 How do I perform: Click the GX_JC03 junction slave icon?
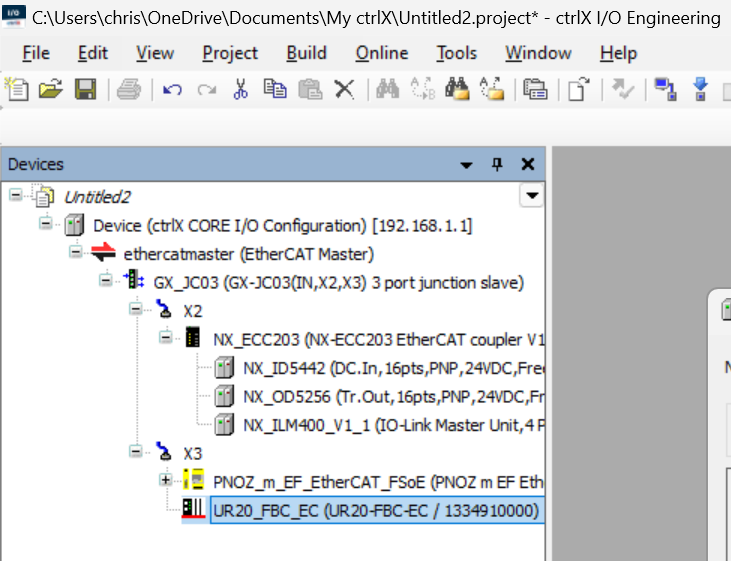[x=133, y=281]
